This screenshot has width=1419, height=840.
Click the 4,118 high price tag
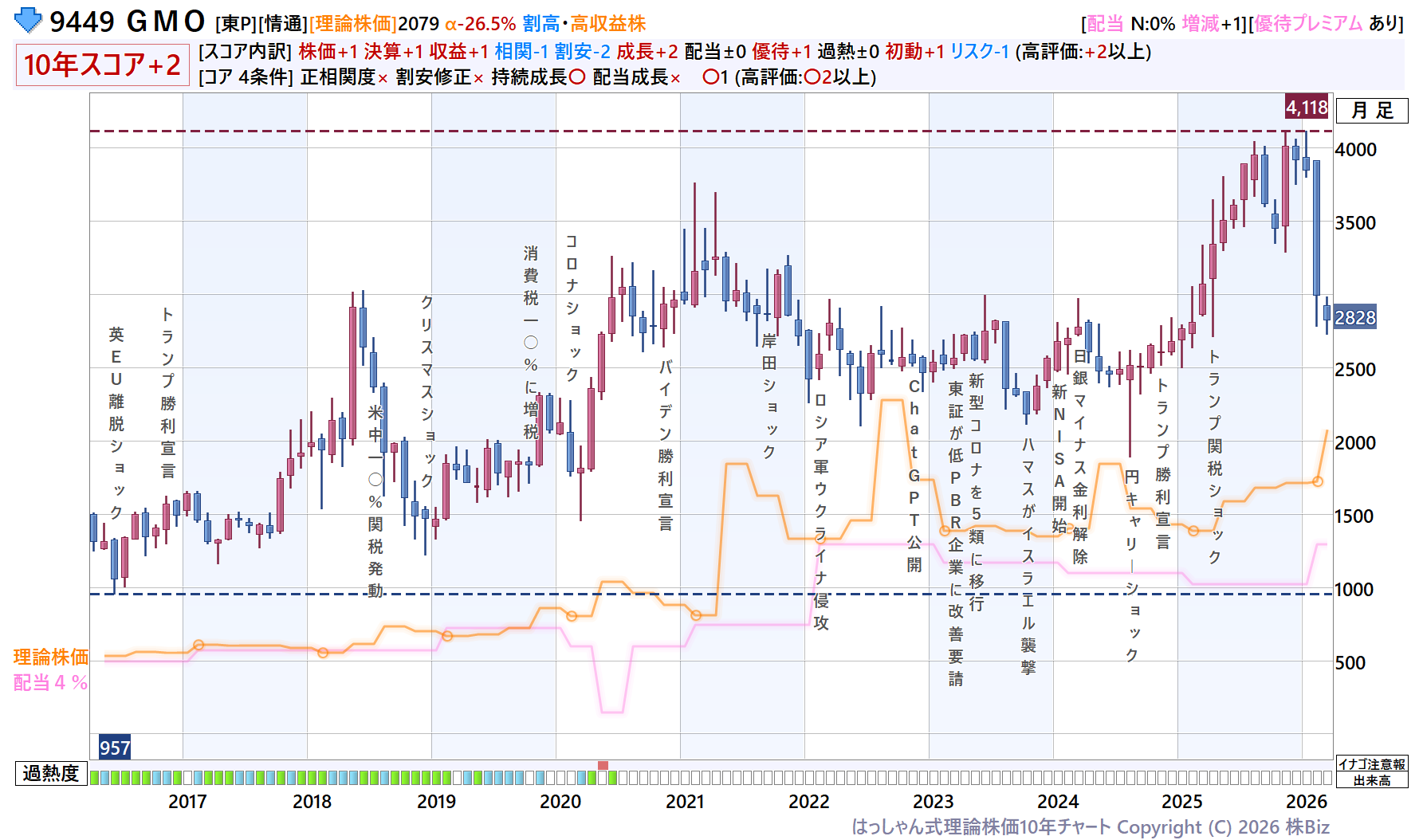pos(1307,107)
